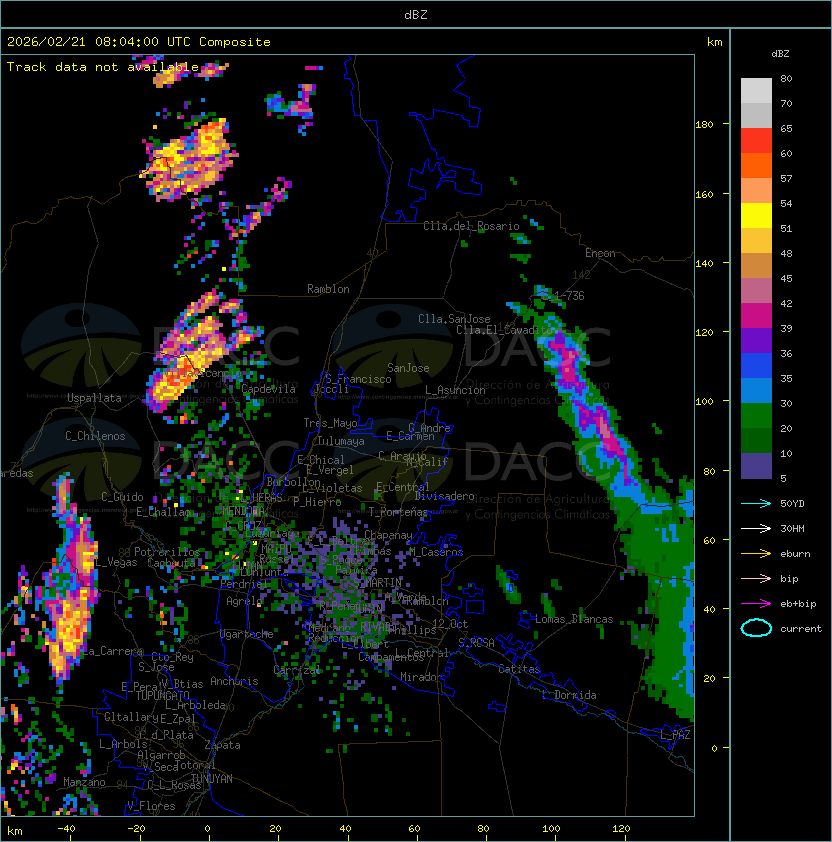
Task: Click the 'L_Dormida' place label
Action: coord(569,695)
